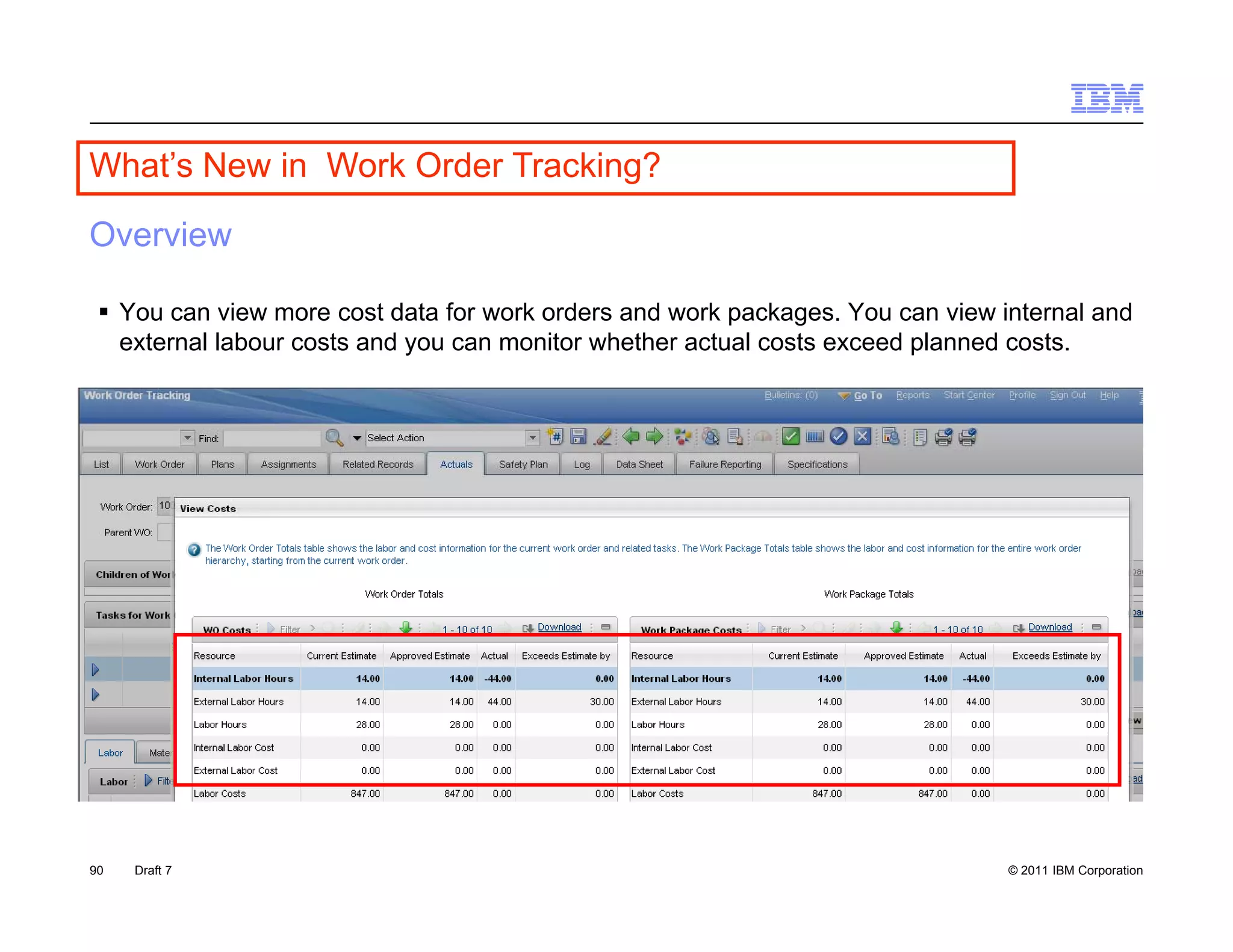The image size is (1233, 952).
Task: Select Labor Costs row in Work Package Costs
Action: click(x=869, y=794)
